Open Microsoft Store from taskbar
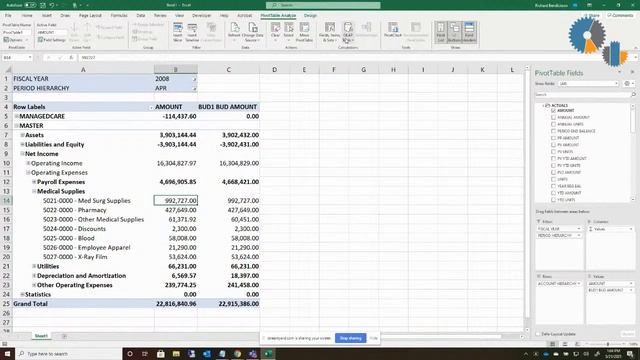Screen dimensions: 640x360 point(161,353)
